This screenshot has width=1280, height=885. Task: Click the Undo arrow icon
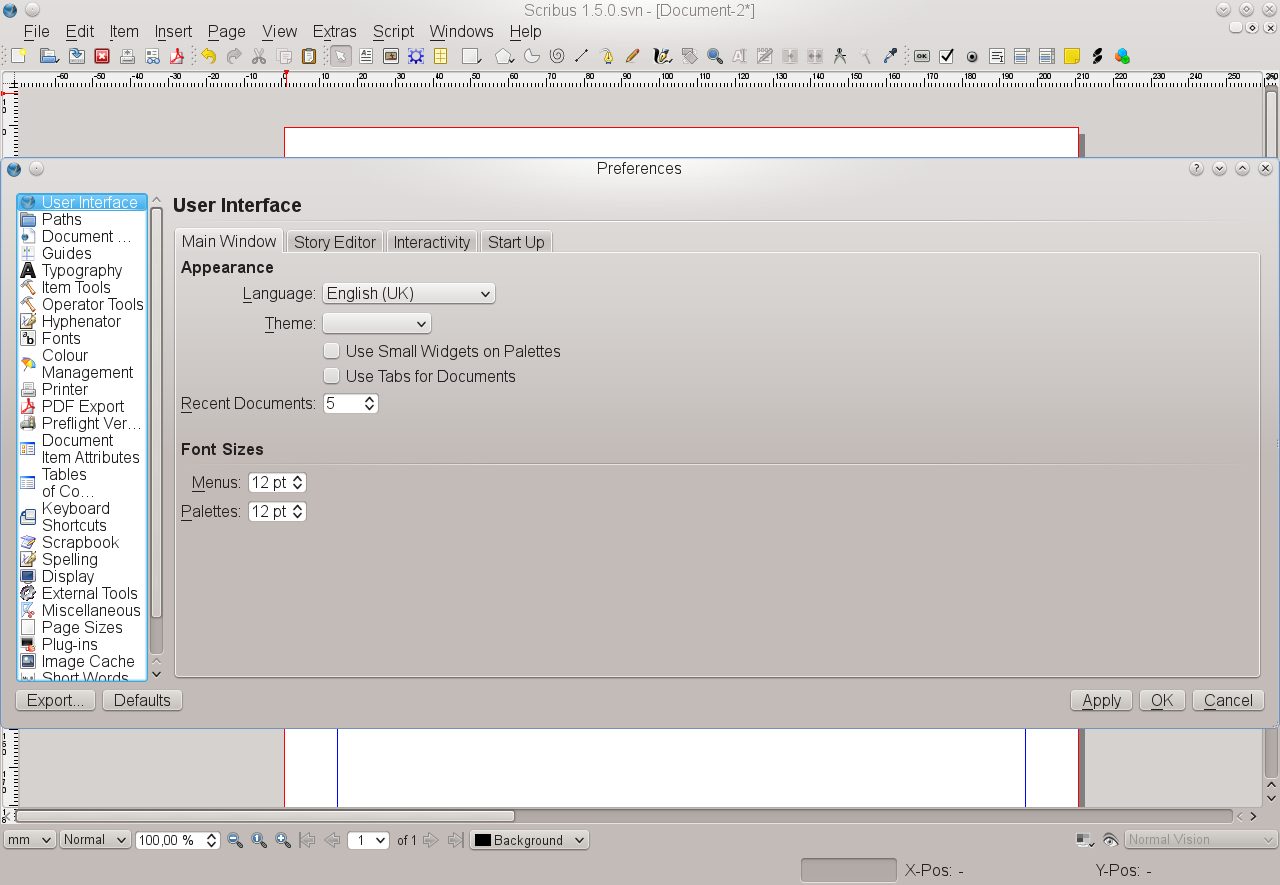click(208, 56)
